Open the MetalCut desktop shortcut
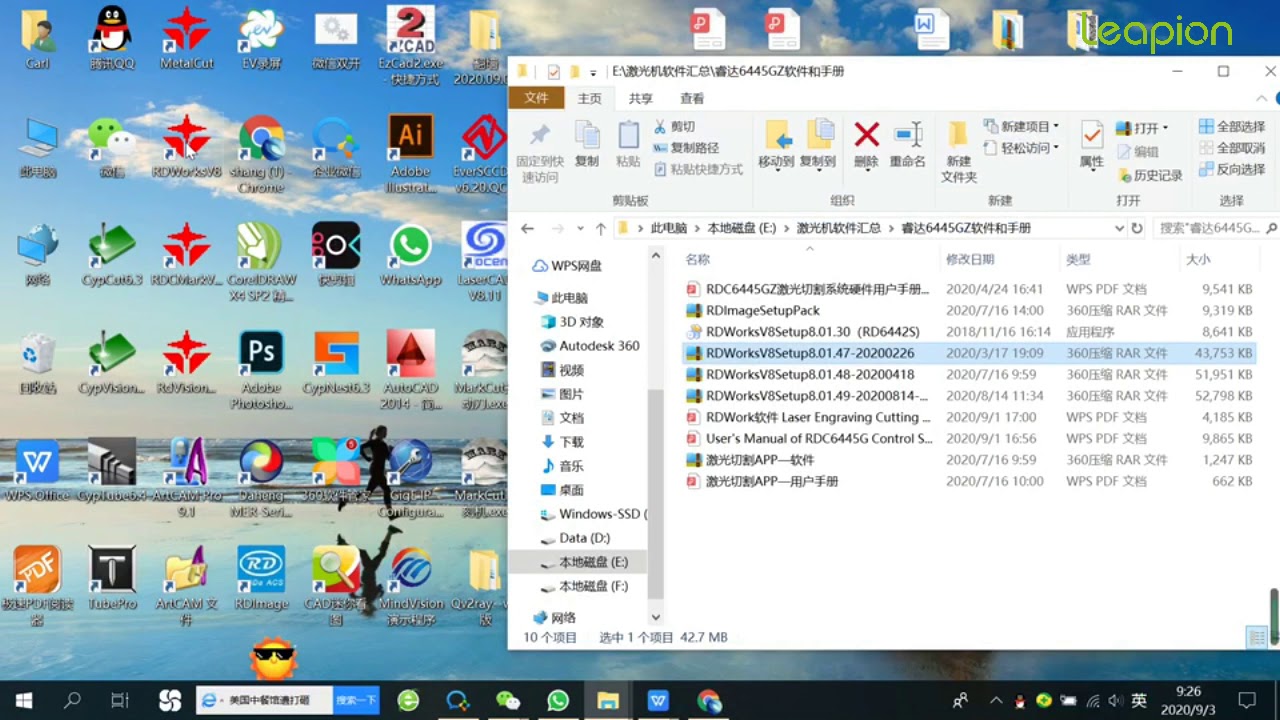The width and height of the screenshot is (1280, 720). point(186,38)
